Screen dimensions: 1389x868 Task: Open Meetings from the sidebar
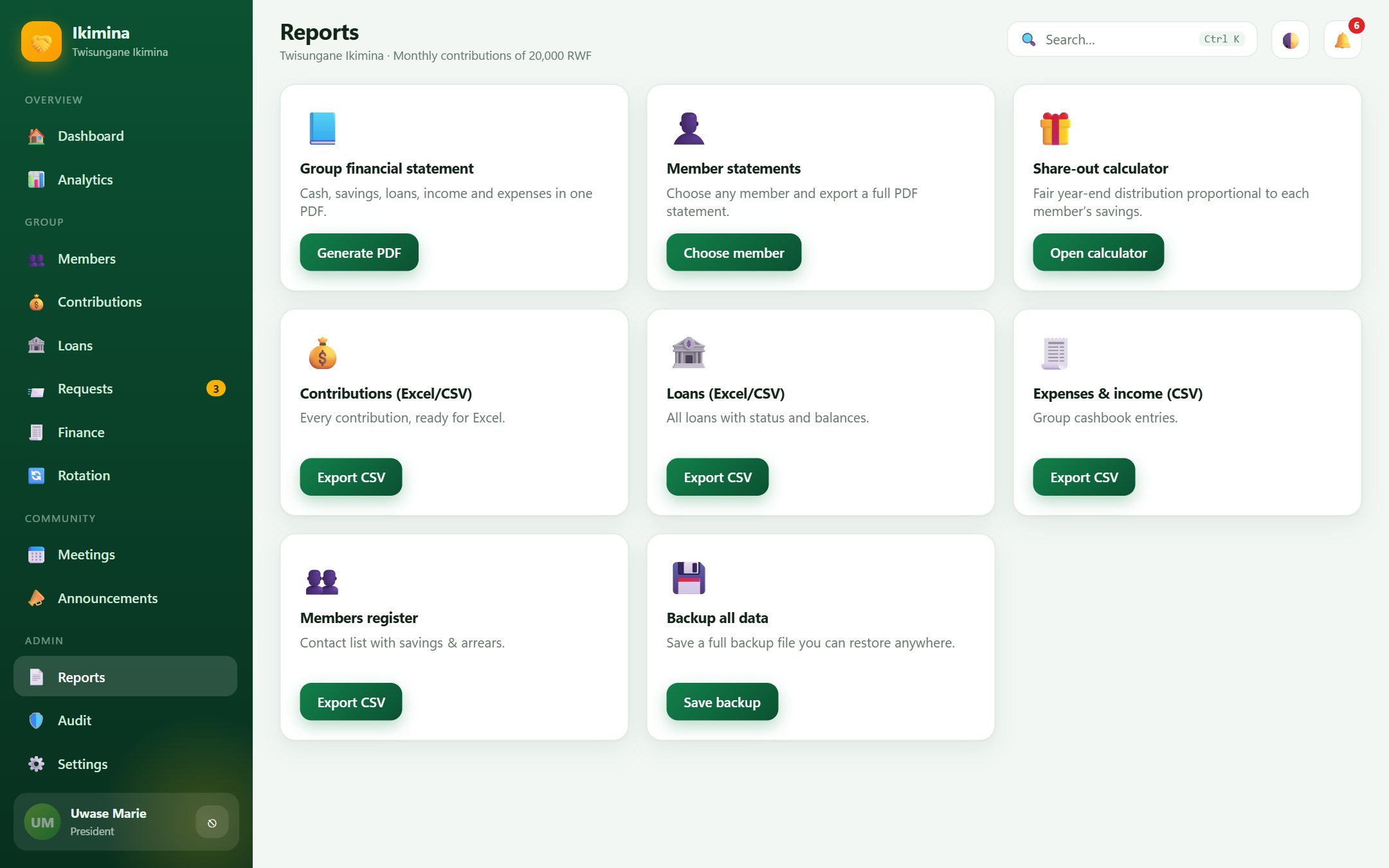point(125,555)
